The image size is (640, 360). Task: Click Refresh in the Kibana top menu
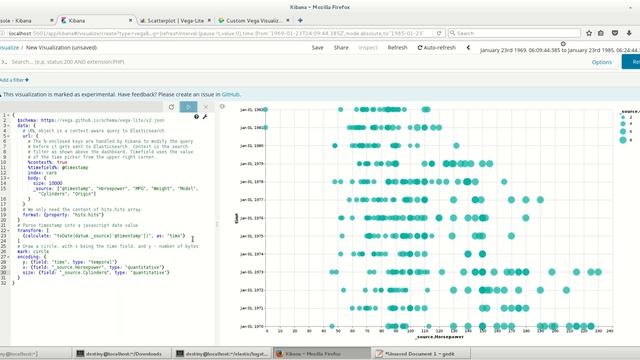[x=398, y=48]
